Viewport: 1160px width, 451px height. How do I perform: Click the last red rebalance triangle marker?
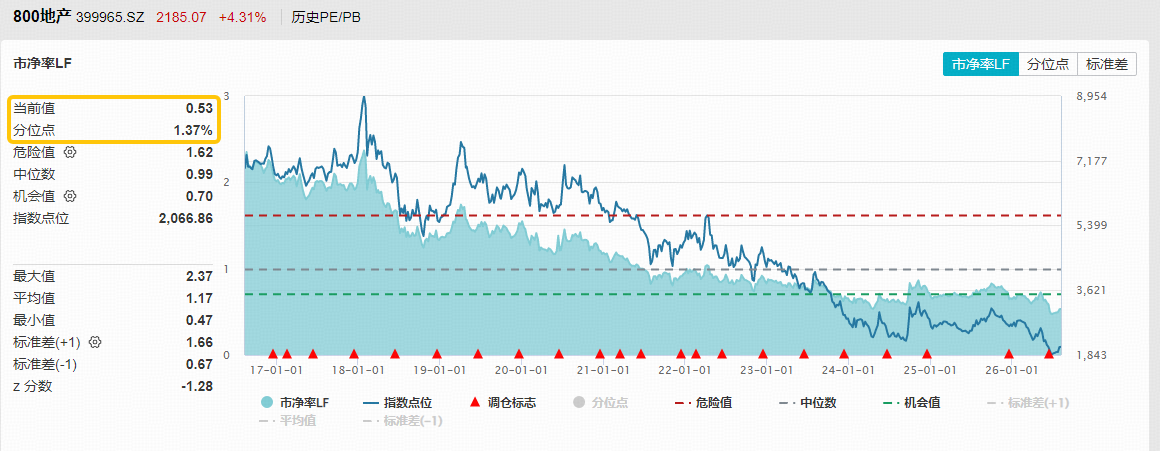tap(1048, 353)
